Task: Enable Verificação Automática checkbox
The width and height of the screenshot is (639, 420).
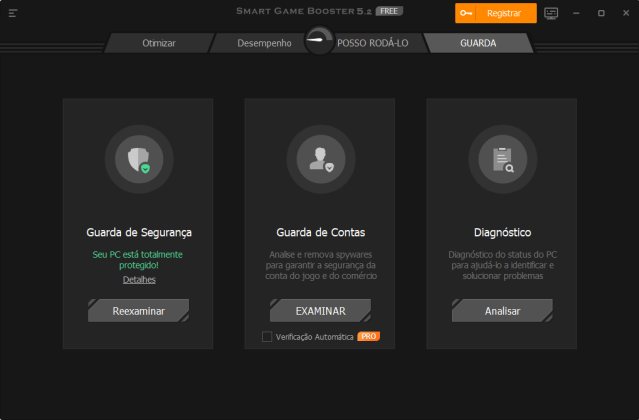Action: tap(267, 336)
